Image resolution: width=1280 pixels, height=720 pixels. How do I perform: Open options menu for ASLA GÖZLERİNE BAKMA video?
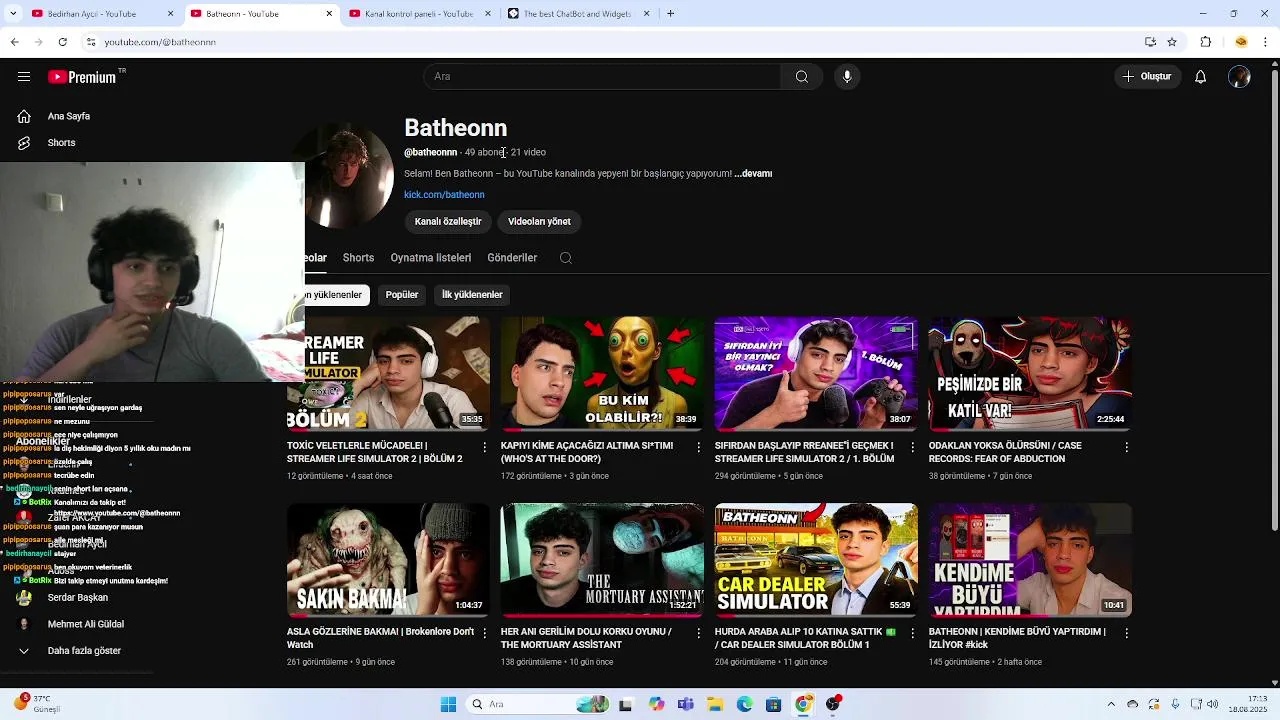pos(485,633)
